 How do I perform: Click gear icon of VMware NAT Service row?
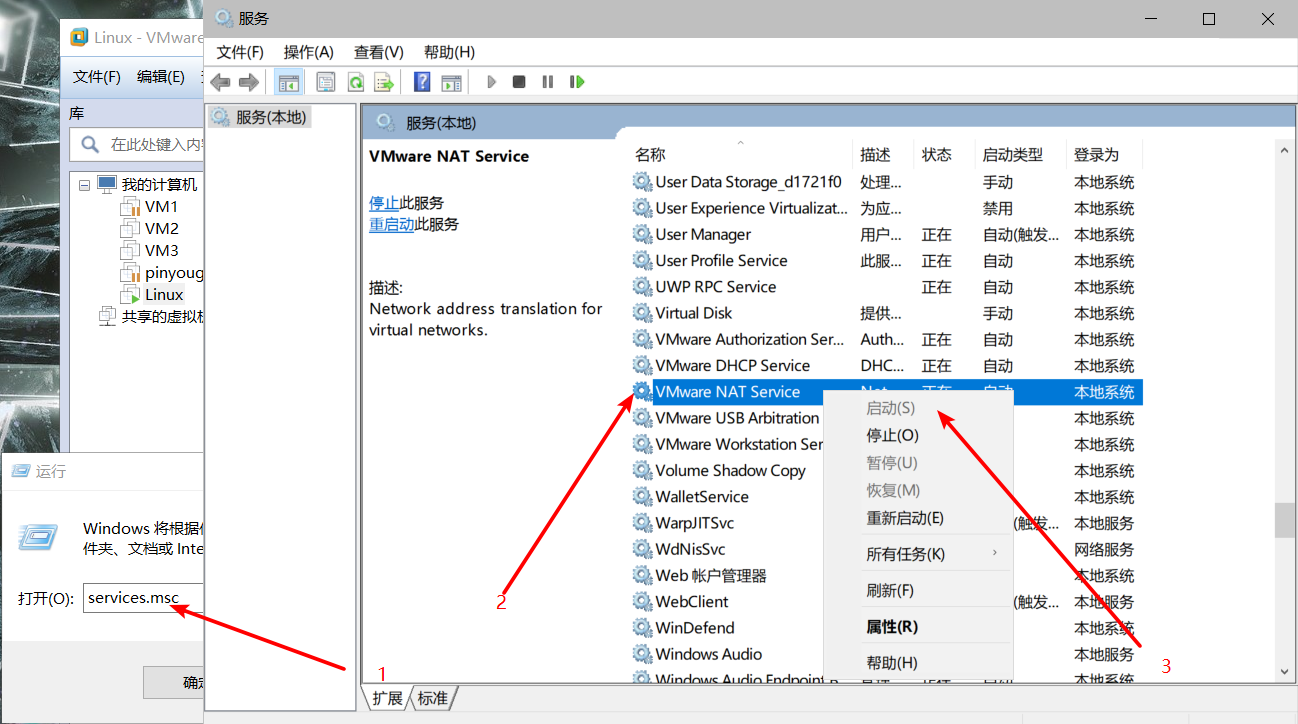[642, 392]
